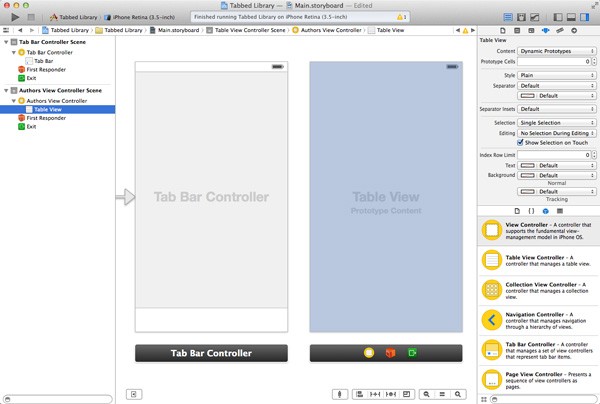The image size is (600, 404).
Task: Collapse the Authors View Controller item
Action: [14, 101]
